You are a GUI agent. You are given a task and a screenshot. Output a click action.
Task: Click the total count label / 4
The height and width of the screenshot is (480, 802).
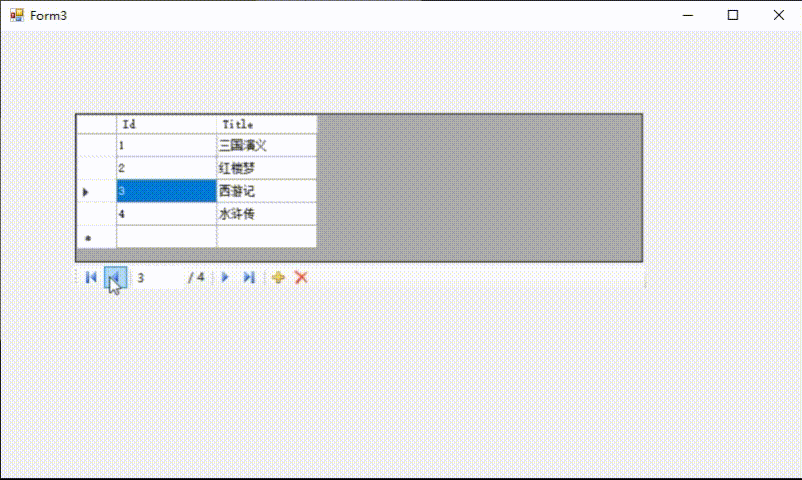pos(196,277)
